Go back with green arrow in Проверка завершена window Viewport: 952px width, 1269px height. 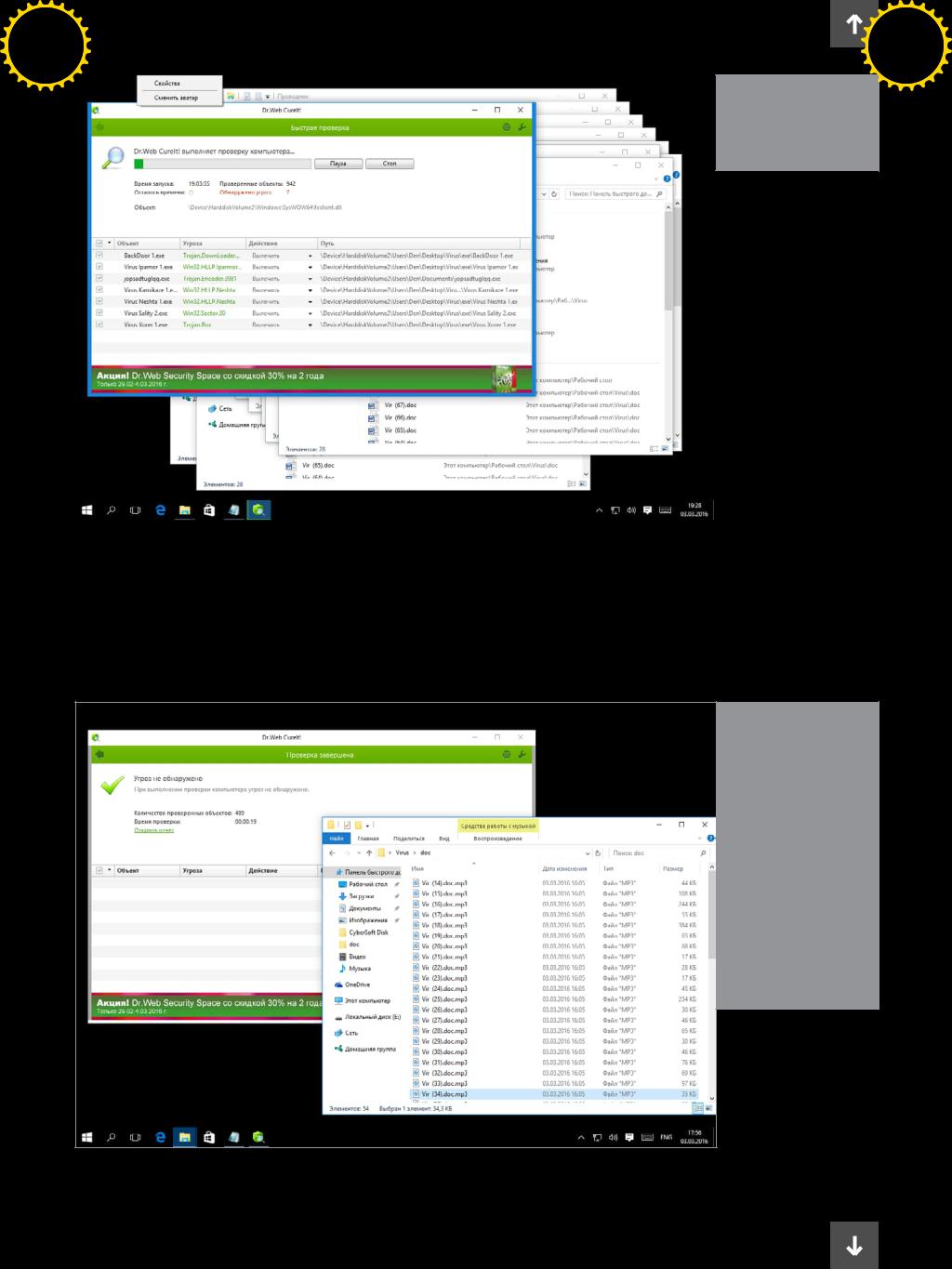[x=99, y=755]
